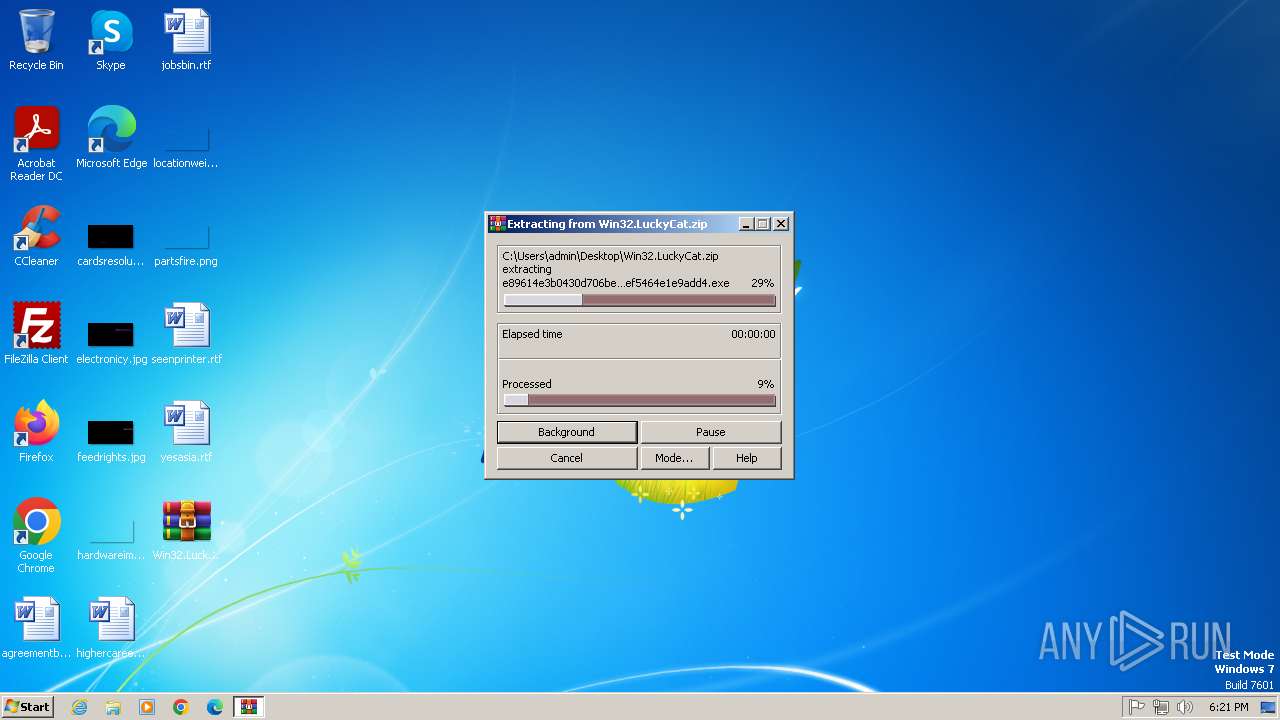Image resolution: width=1280 pixels, height=720 pixels.
Task: Open Edge from the taskbar
Action: pos(215,707)
